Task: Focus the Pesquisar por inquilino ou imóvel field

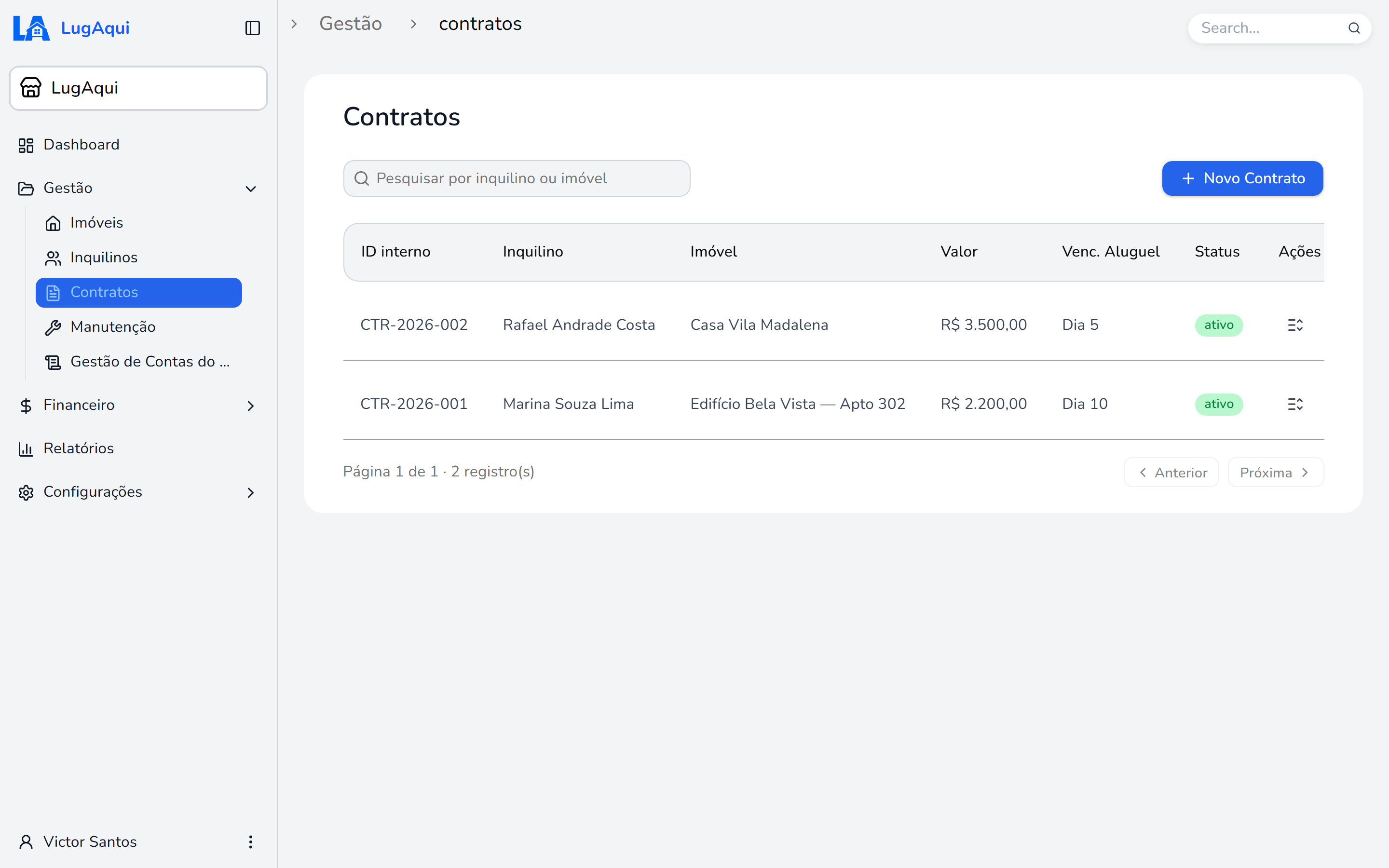Action: point(517,178)
